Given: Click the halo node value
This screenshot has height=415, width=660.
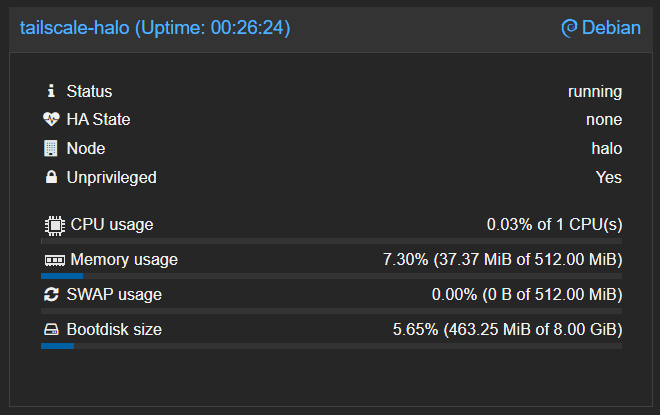Looking at the screenshot, I should 607,148.
